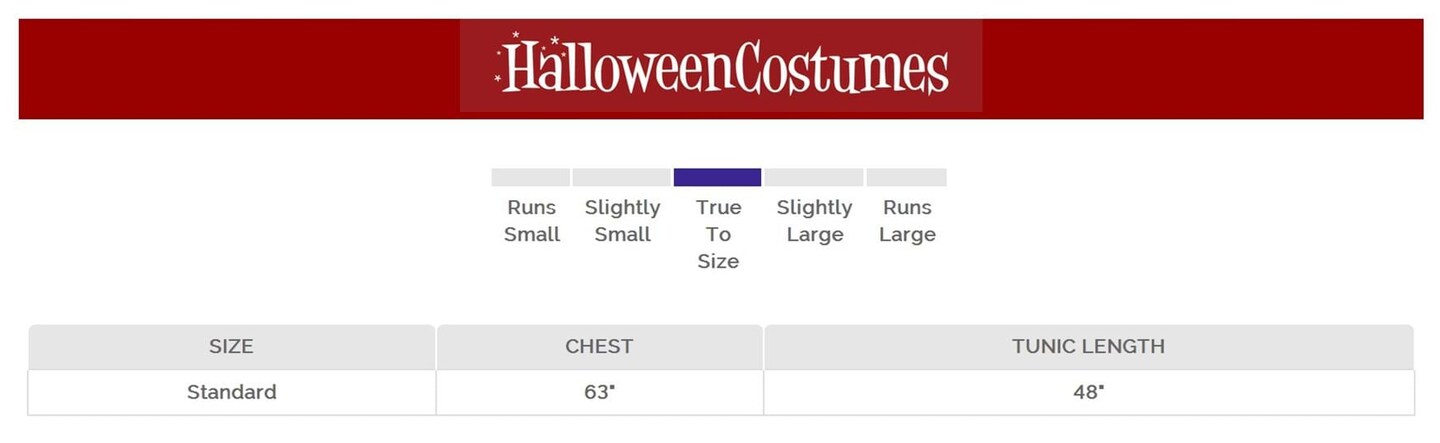Click the Runs Large text label
1440x443 pixels.
(x=907, y=221)
